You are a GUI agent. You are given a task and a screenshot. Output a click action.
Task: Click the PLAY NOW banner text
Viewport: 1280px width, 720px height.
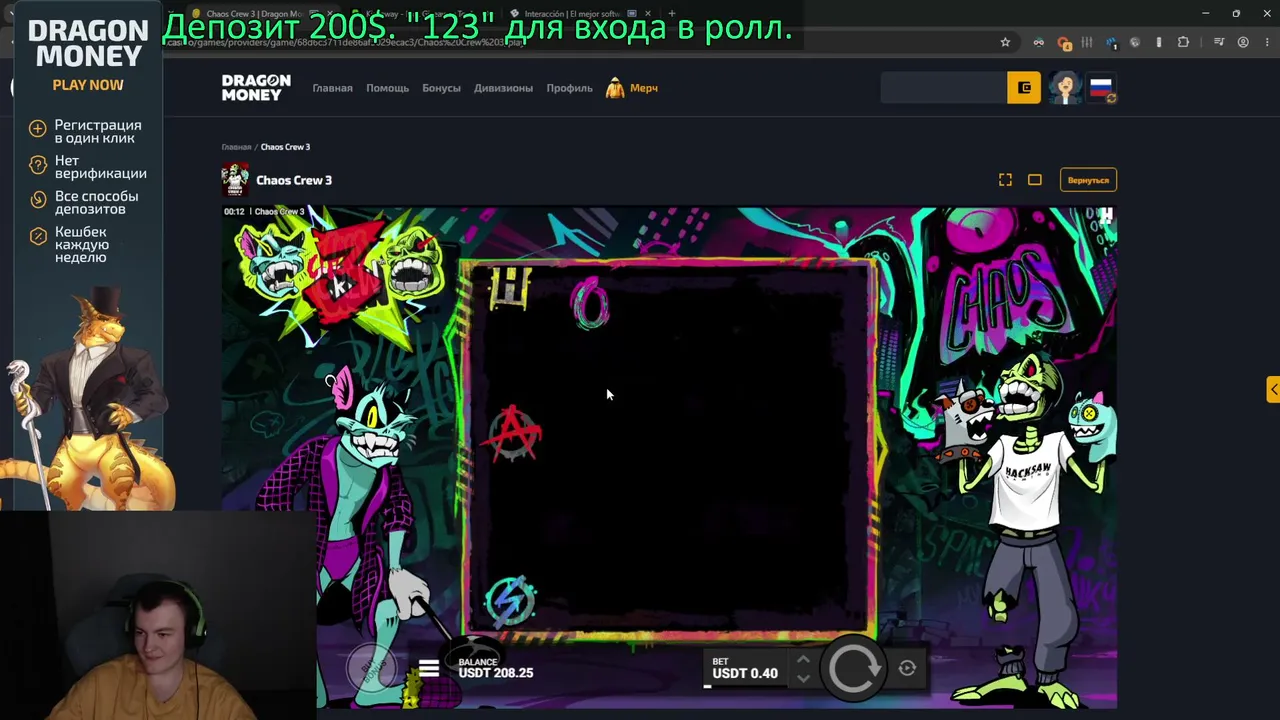88,85
